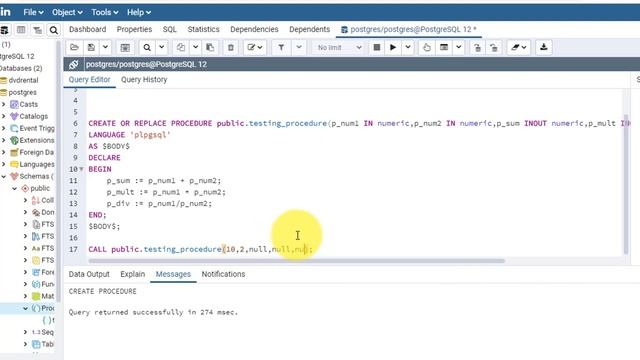The height and width of the screenshot is (360, 640).
Task: Click code line 17 CALL statement
Action: pos(200,249)
